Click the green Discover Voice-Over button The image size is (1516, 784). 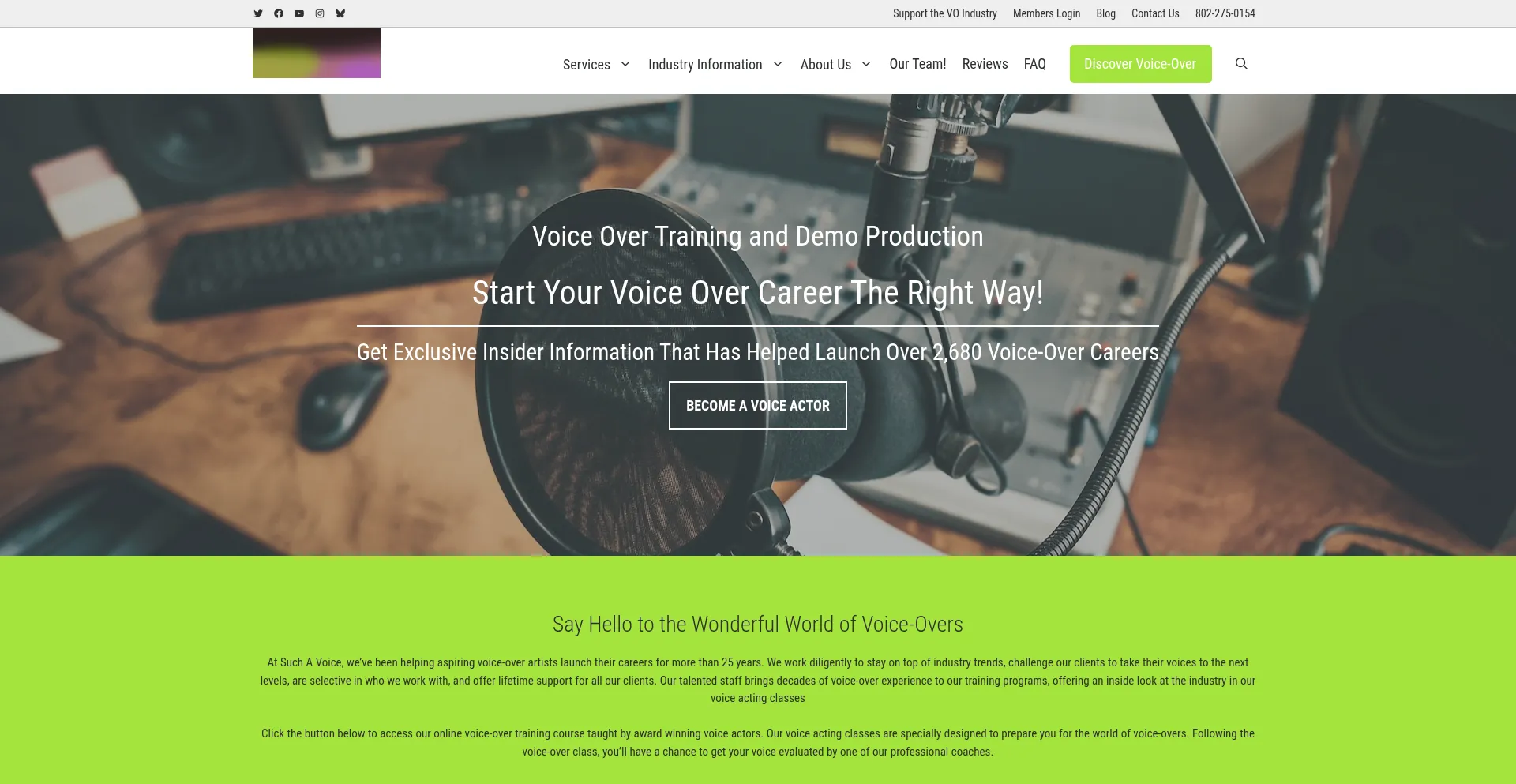click(x=1140, y=64)
